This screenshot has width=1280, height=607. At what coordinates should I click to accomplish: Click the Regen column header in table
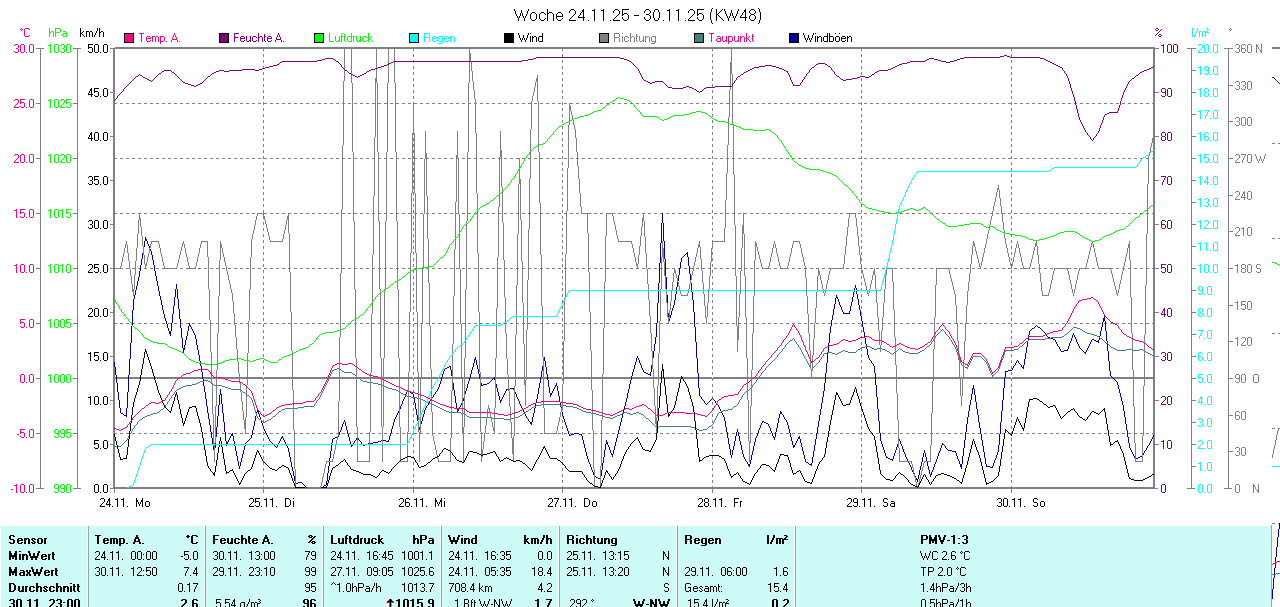702,539
